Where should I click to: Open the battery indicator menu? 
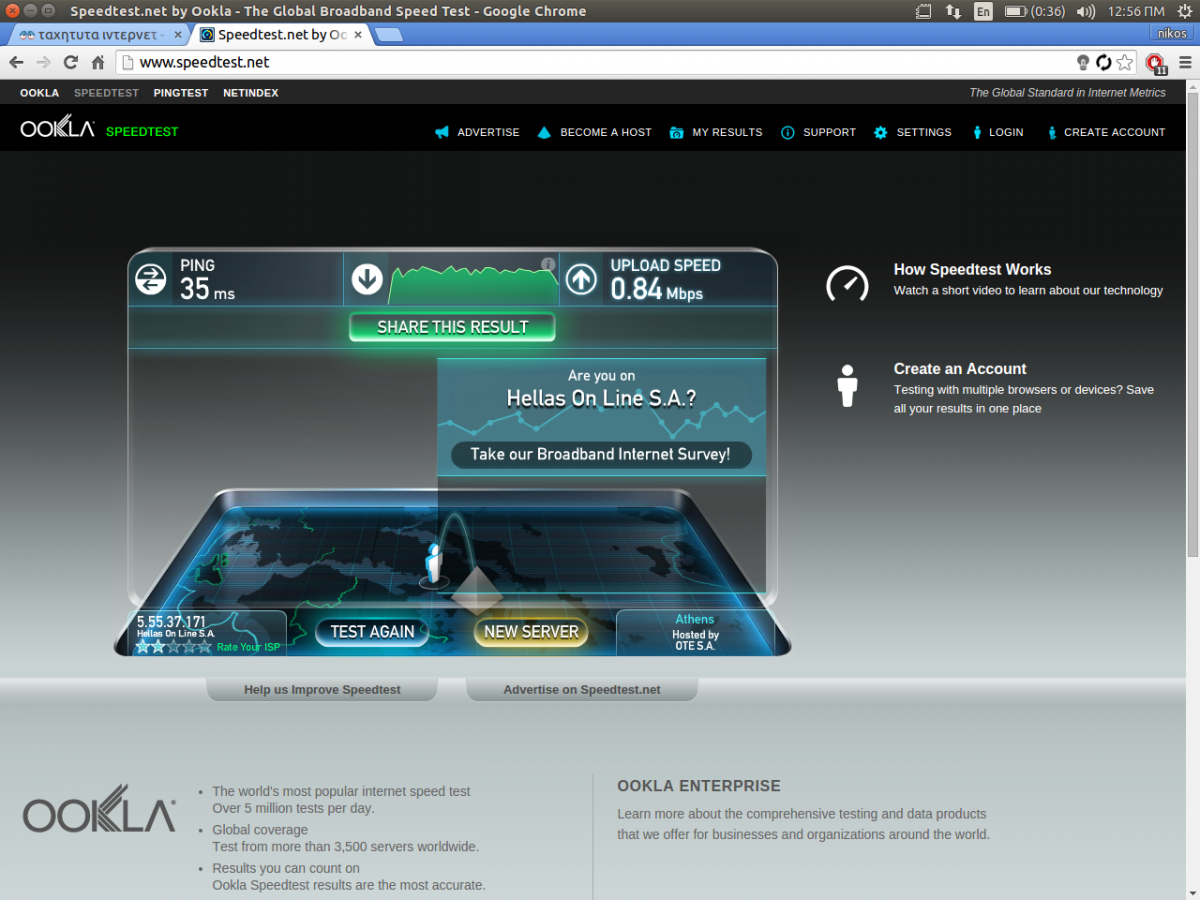click(x=1034, y=11)
